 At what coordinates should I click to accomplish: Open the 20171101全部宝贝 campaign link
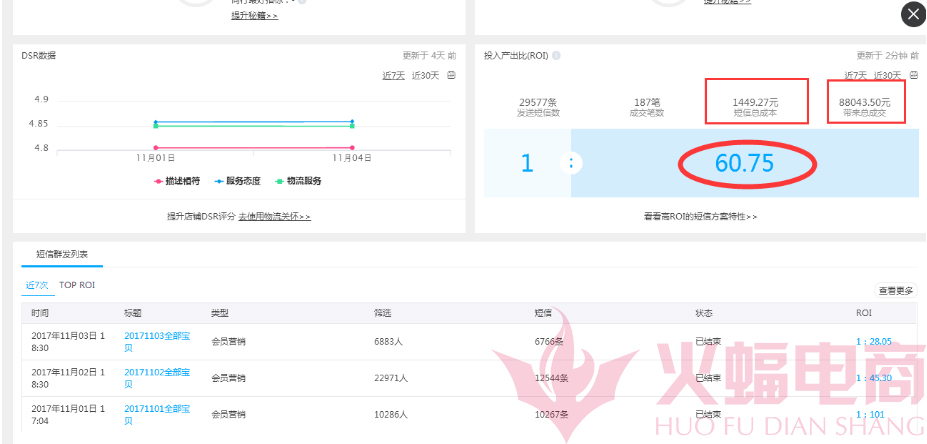pos(157,415)
